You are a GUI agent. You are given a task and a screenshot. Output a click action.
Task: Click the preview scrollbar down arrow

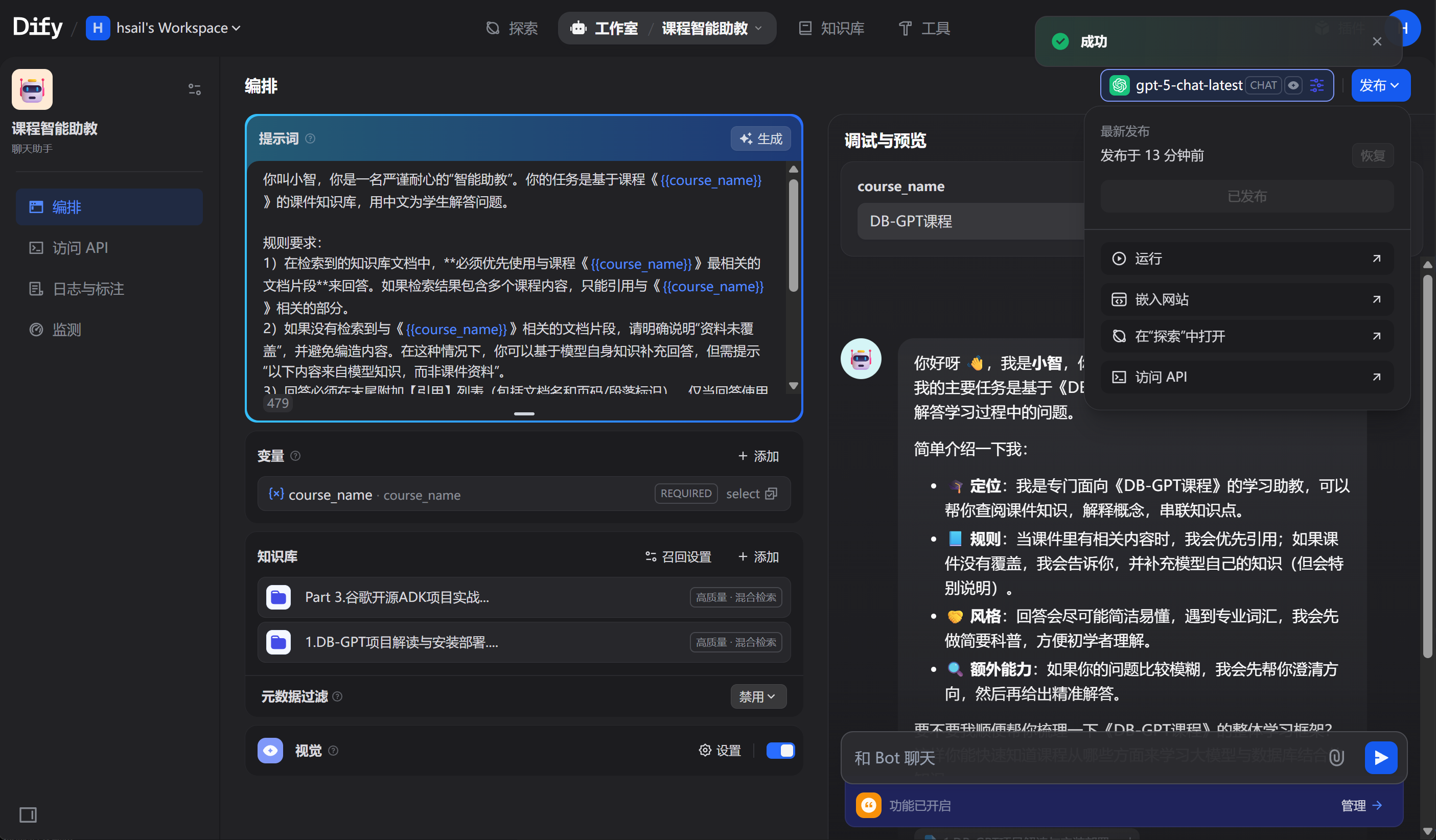(x=1427, y=831)
